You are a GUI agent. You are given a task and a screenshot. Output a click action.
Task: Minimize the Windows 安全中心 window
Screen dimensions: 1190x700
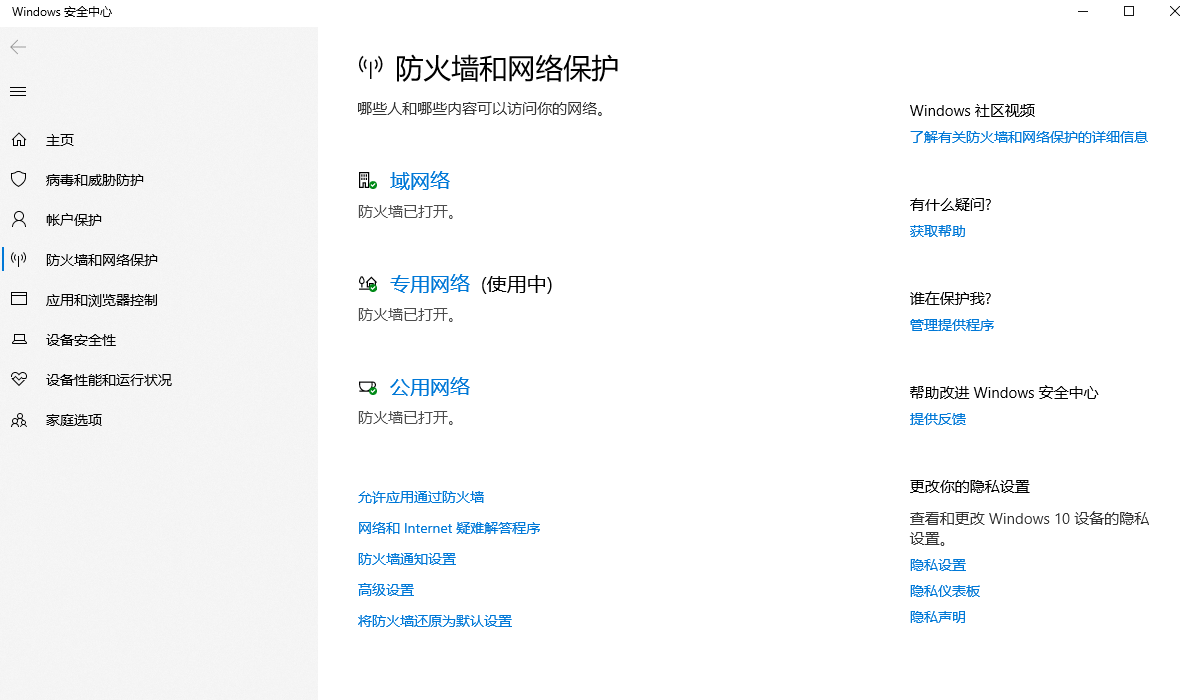pyautogui.click(x=1083, y=11)
